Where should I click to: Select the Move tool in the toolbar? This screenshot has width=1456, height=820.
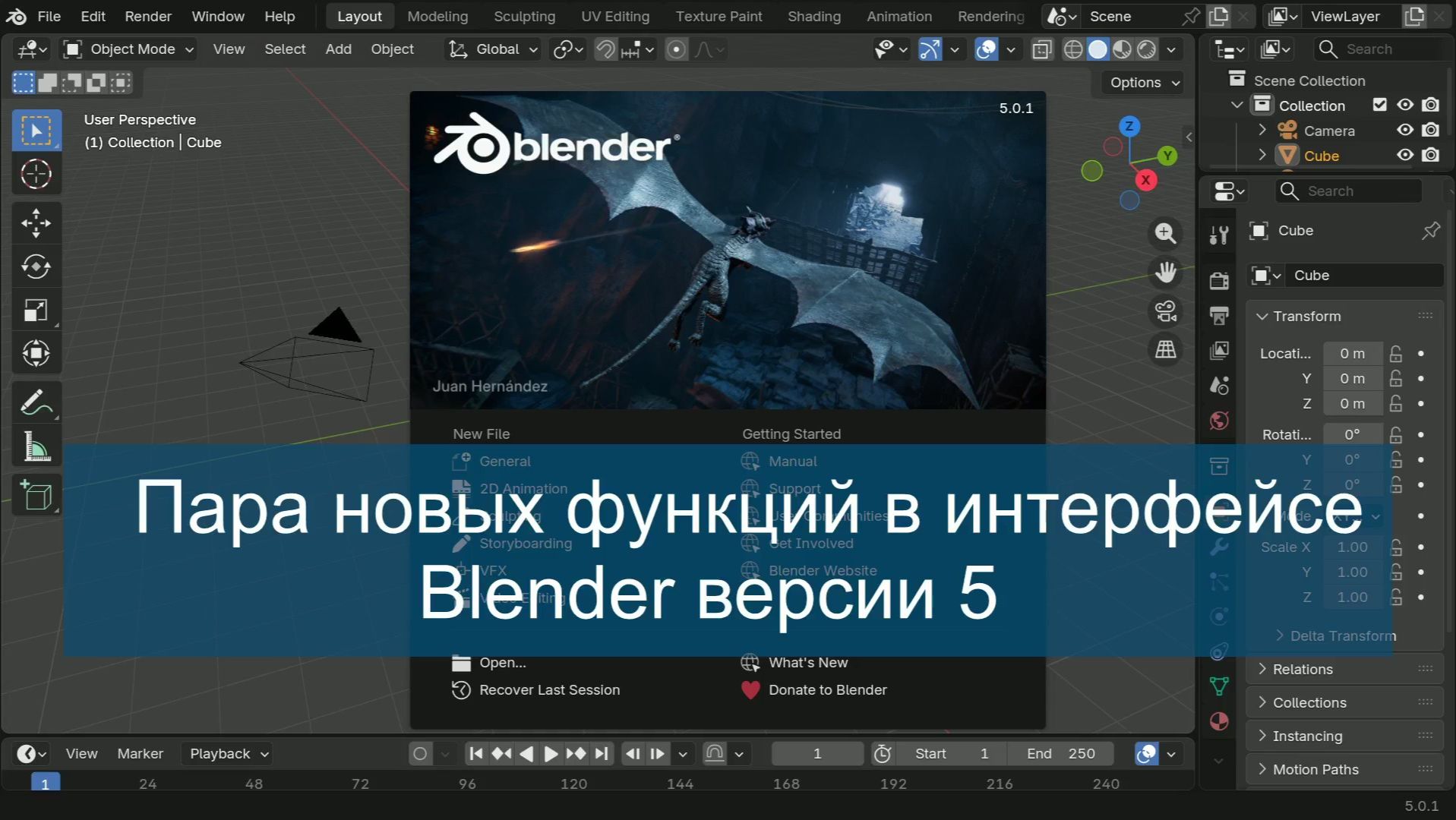pos(36,222)
